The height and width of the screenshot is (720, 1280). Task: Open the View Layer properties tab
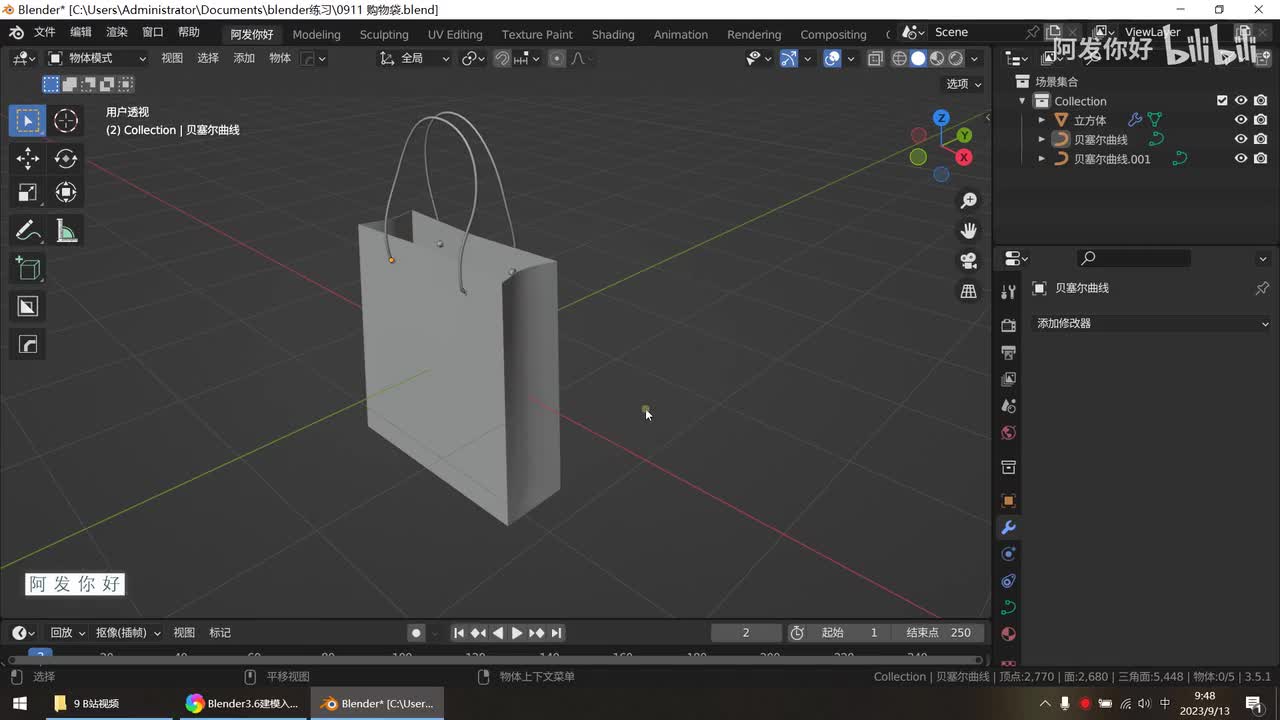point(1008,379)
